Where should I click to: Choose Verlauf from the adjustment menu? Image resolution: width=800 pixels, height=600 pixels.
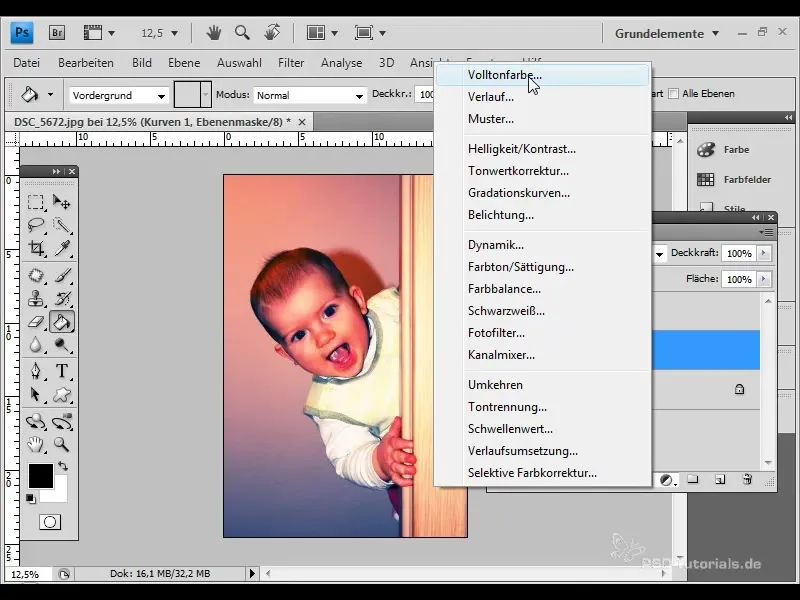tap(542, 97)
